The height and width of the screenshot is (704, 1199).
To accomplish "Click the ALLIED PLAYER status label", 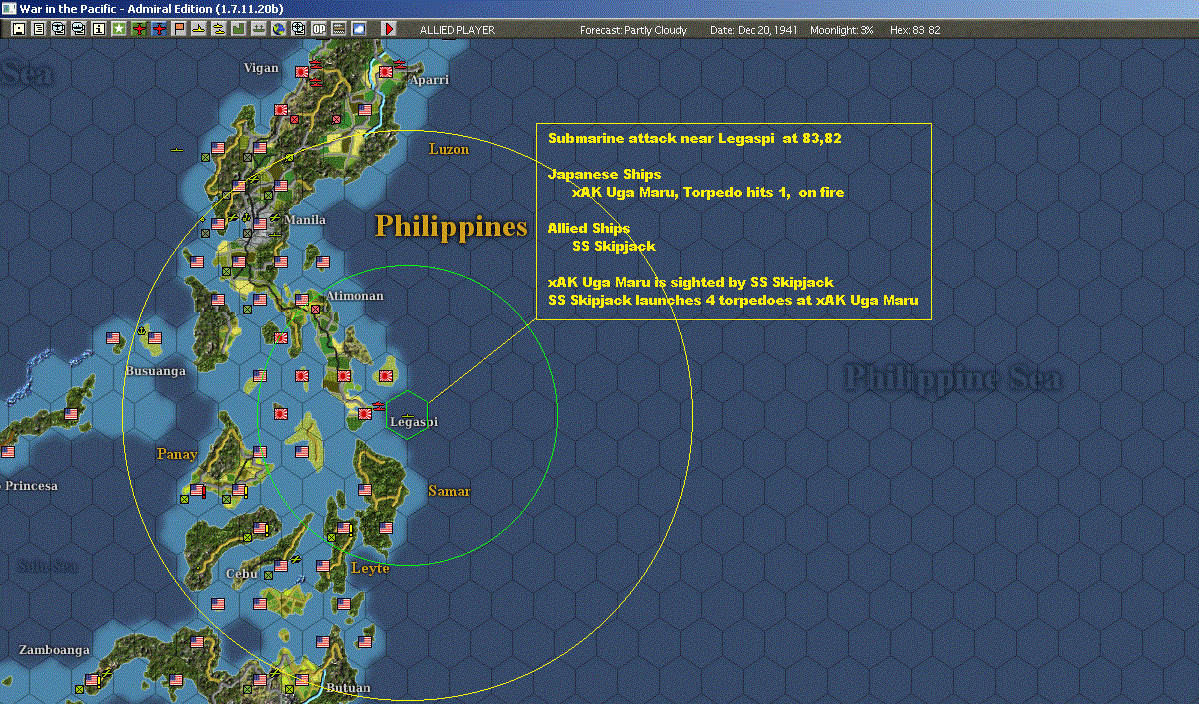I will [x=457, y=30].
